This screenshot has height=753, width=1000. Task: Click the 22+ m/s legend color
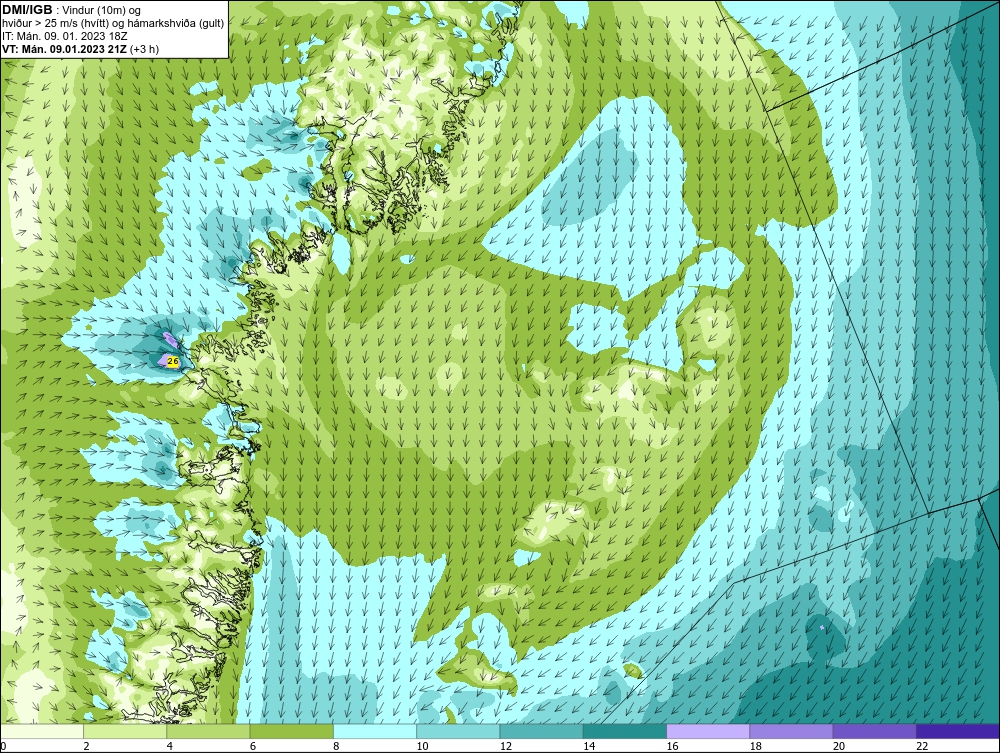[958, 731]
